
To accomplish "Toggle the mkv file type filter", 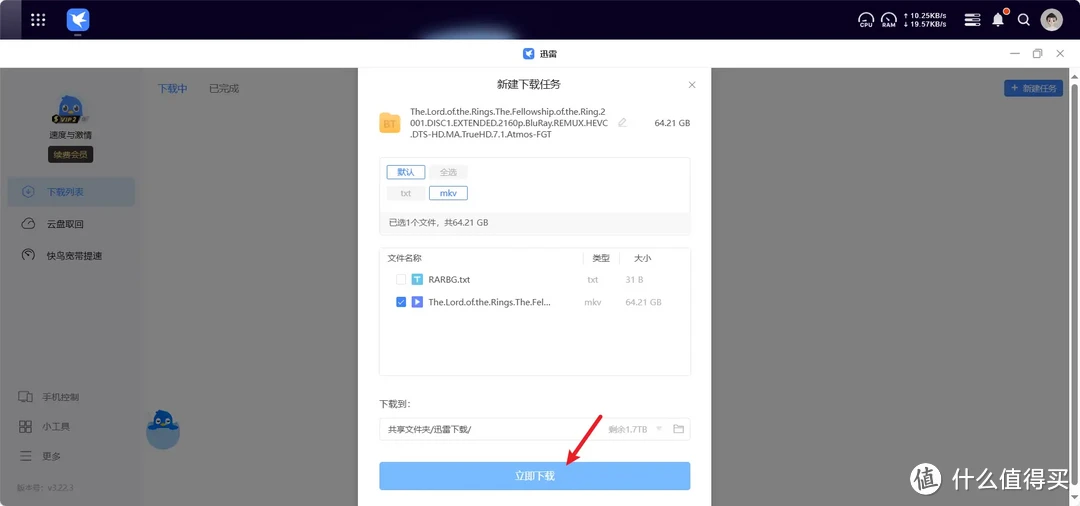I will point(448,193).
